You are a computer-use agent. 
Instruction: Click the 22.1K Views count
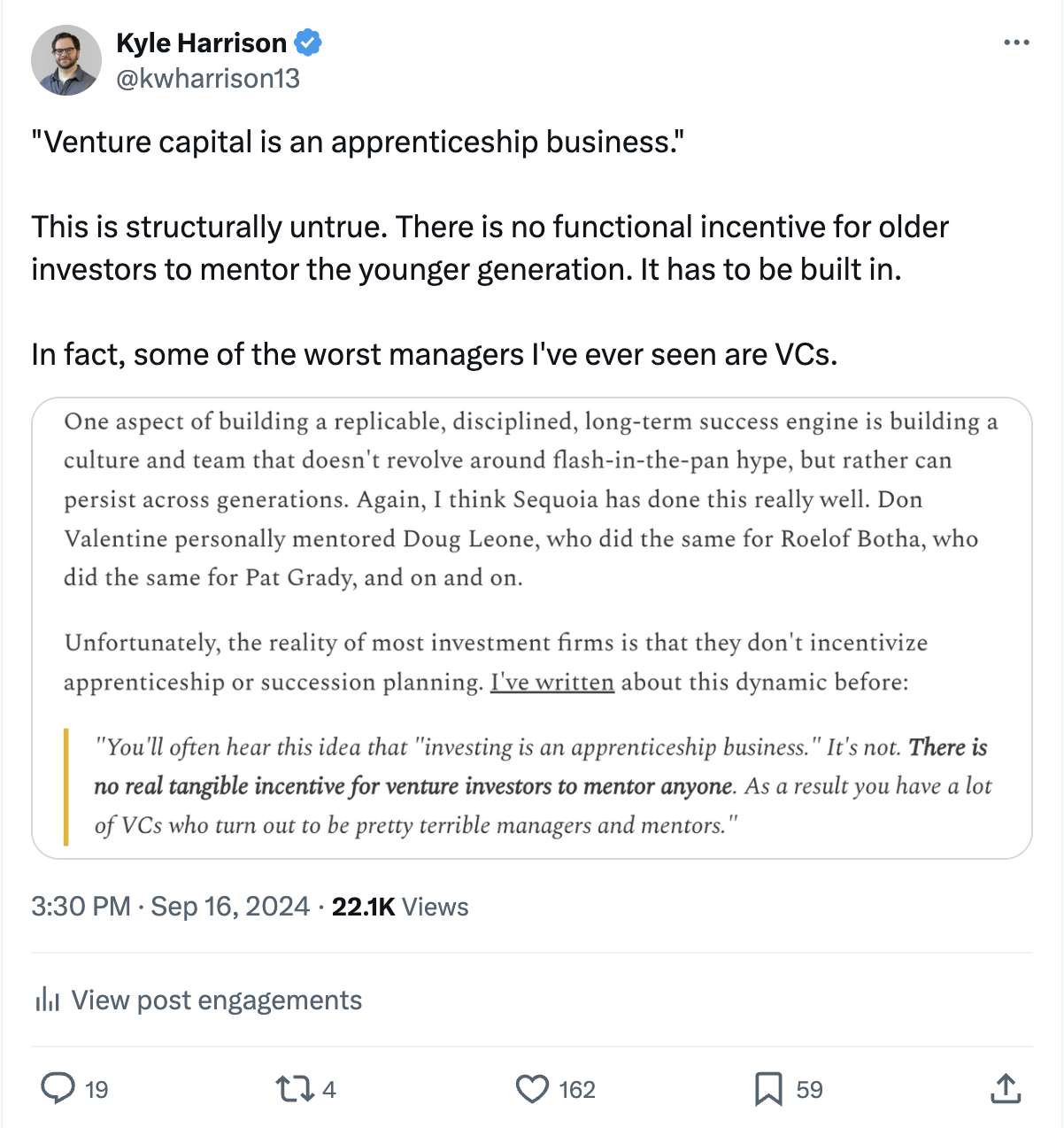[400, 907]
